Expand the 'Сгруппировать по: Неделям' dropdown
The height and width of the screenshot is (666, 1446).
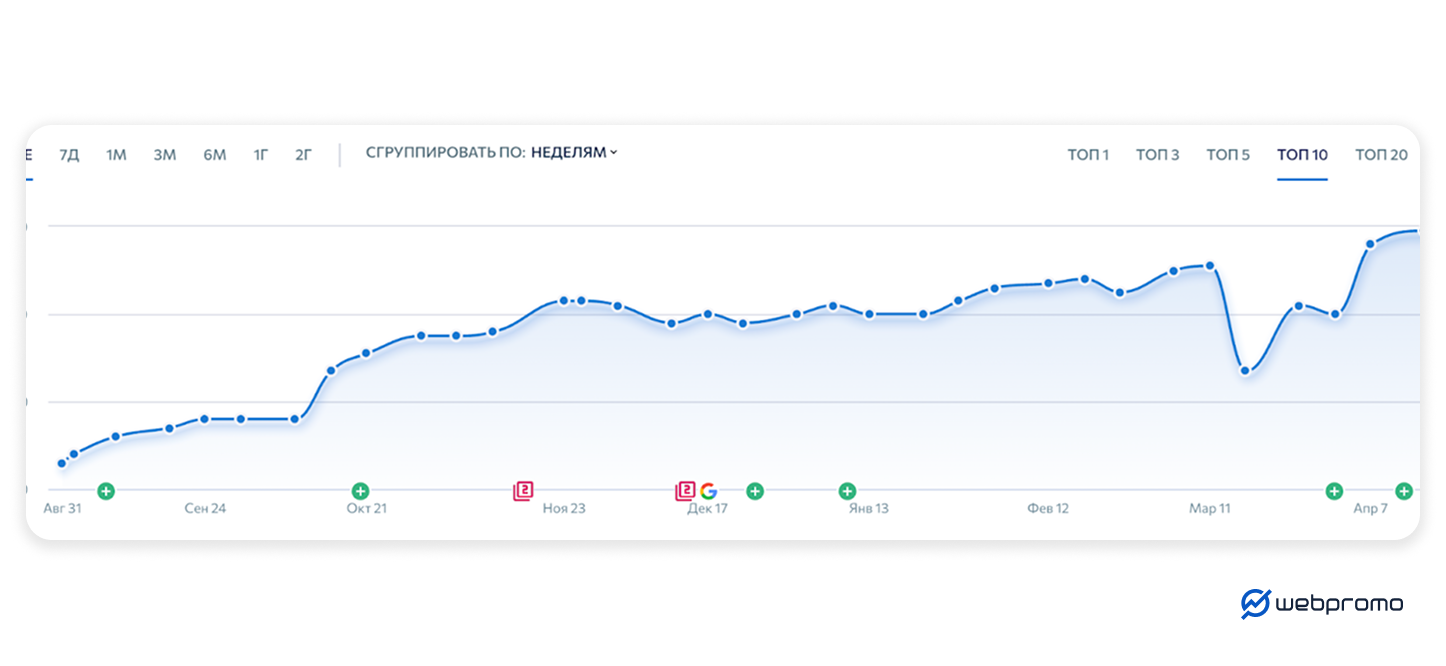pyautogui.click(x=574, y=153)
